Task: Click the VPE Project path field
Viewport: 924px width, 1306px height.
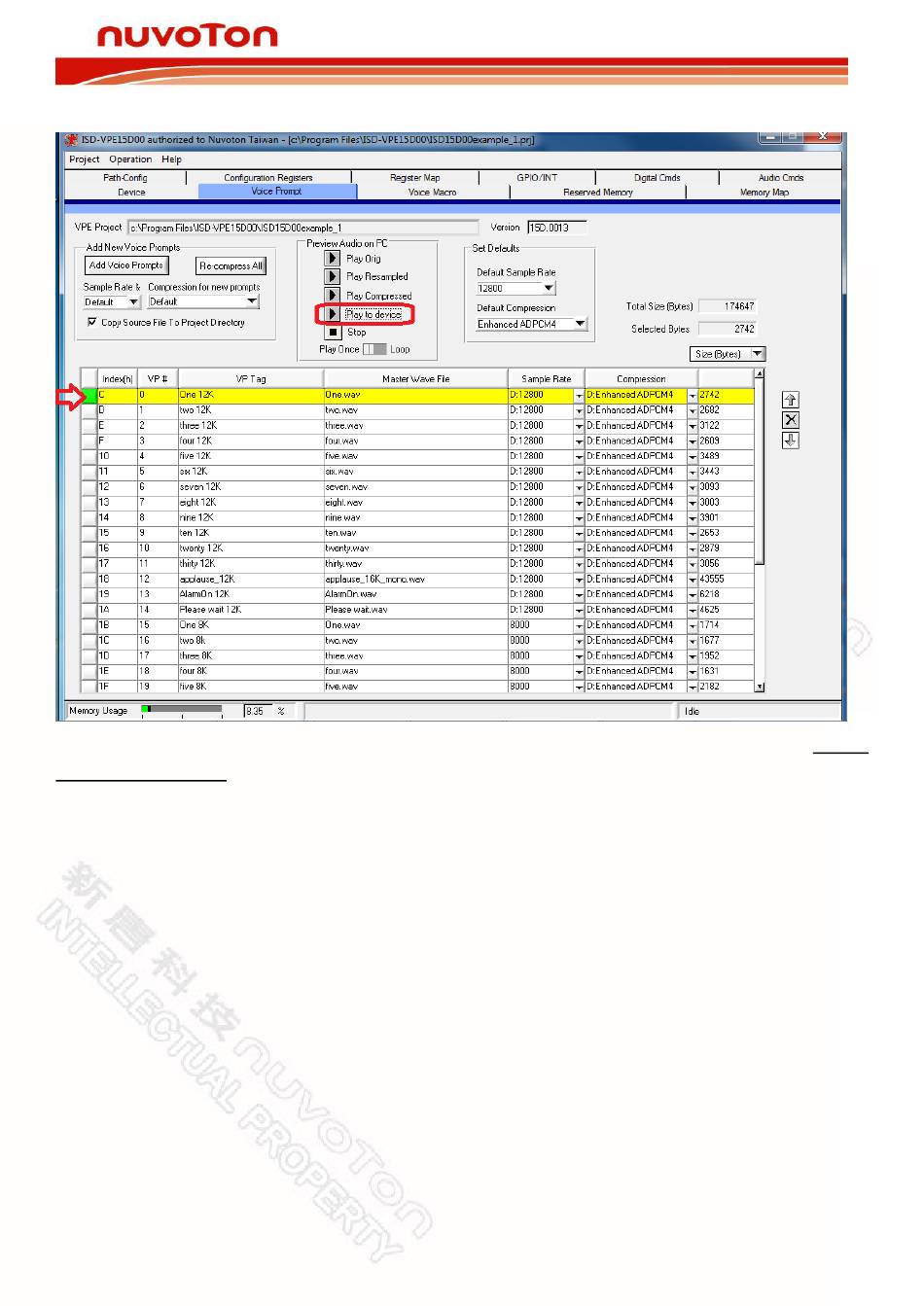Action: 302,228
